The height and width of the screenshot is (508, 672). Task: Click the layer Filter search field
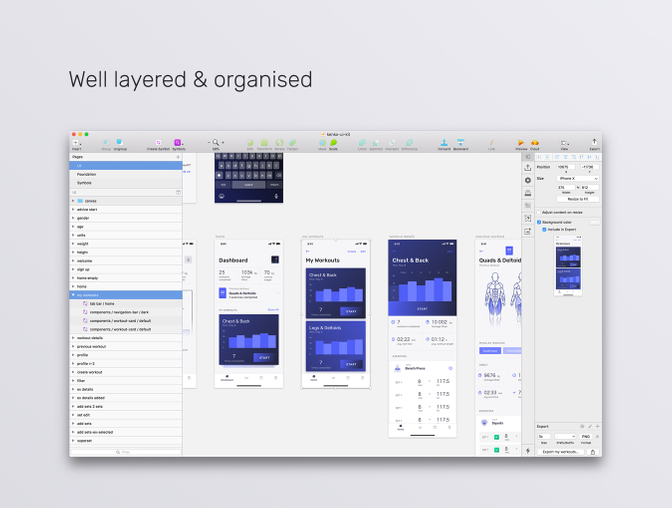[126, 452]
